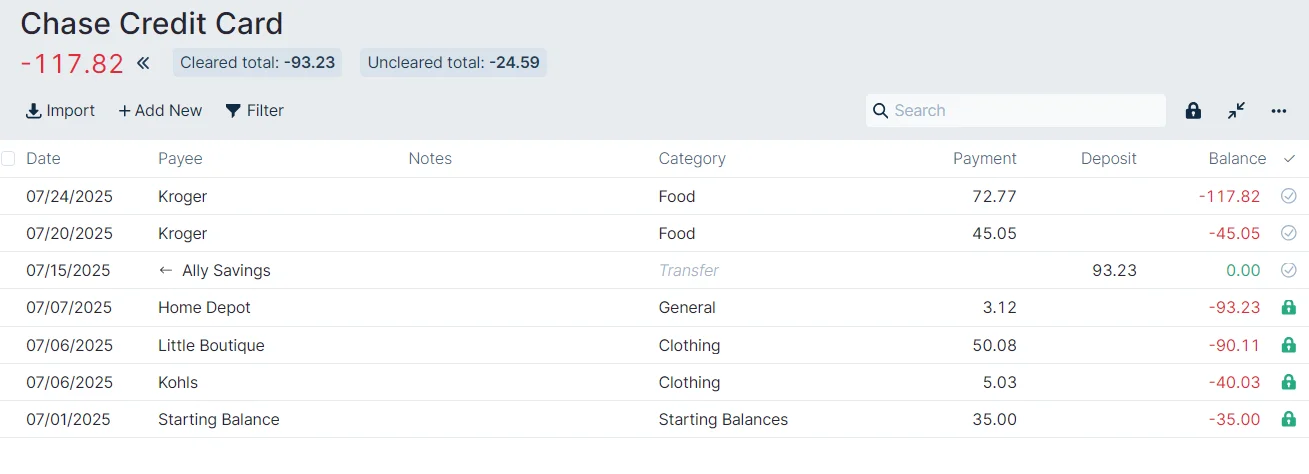The width and height of the screenshot is (1309, 474).
Task: Tick the select-all checkbox in the header
Action: point(9,158)
